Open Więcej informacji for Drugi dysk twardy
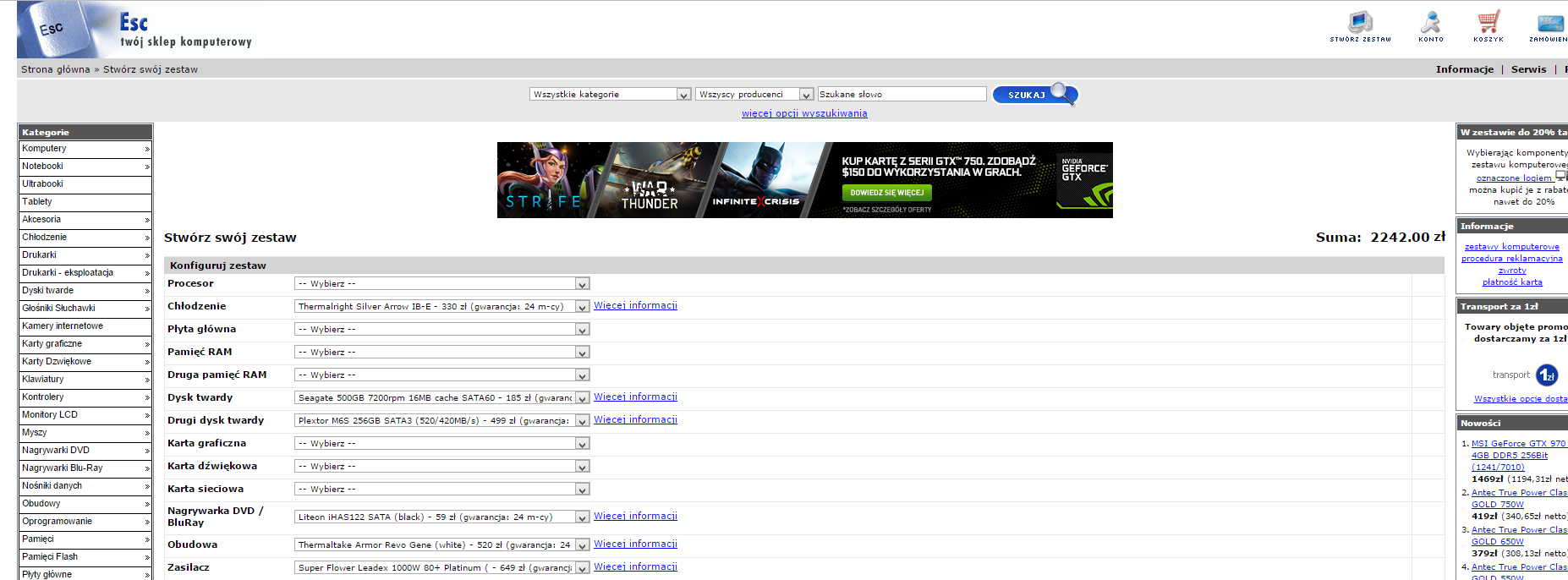Image resolution: width=1568 pixels, height=580 pixels. (635, 420)
